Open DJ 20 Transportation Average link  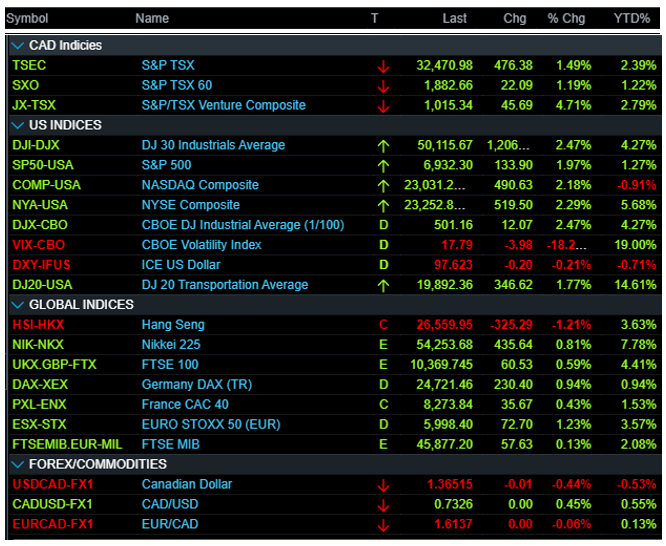pos(225,285)
